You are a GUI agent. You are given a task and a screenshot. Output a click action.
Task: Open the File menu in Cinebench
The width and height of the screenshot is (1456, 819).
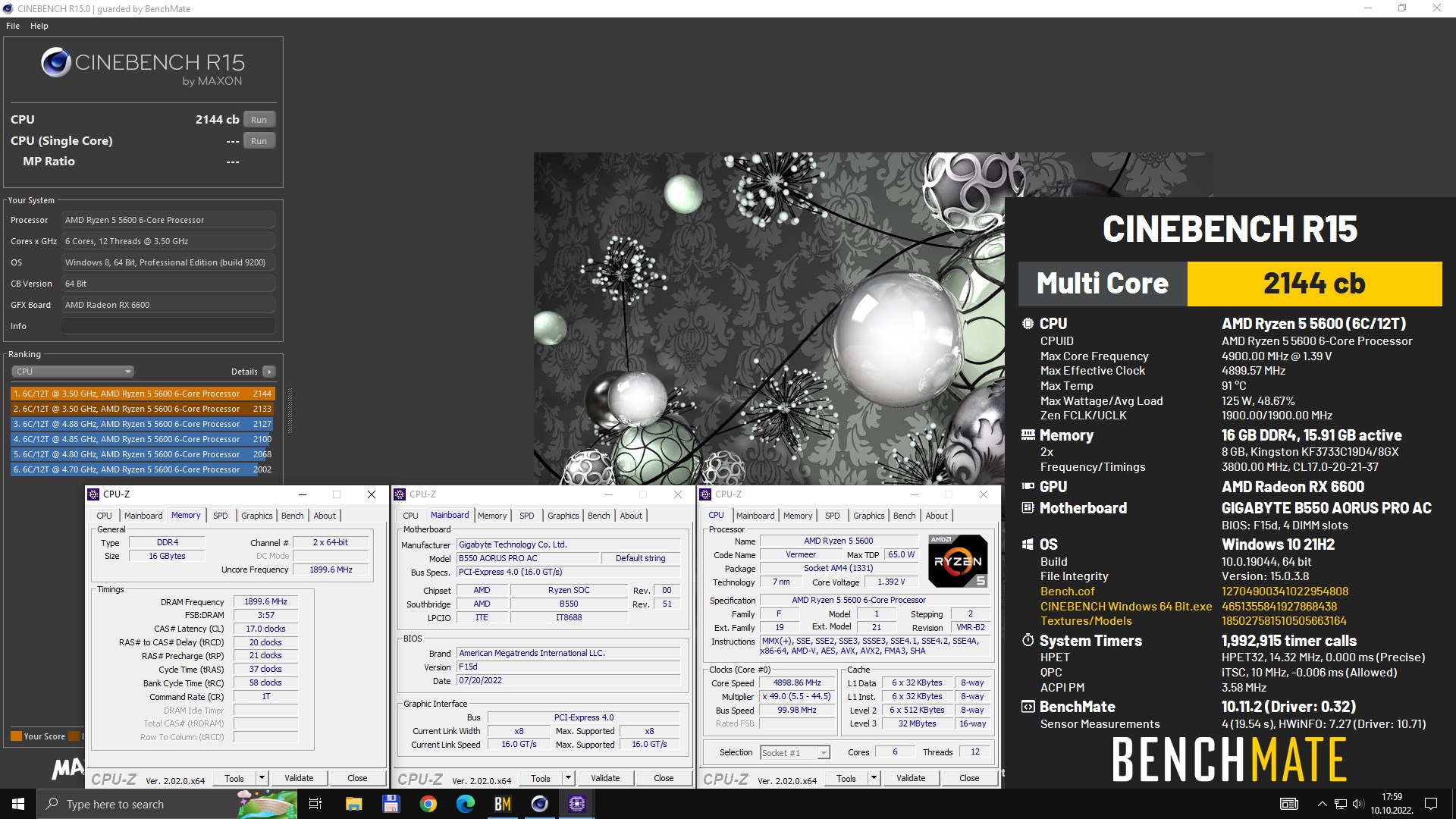[13, 26]
